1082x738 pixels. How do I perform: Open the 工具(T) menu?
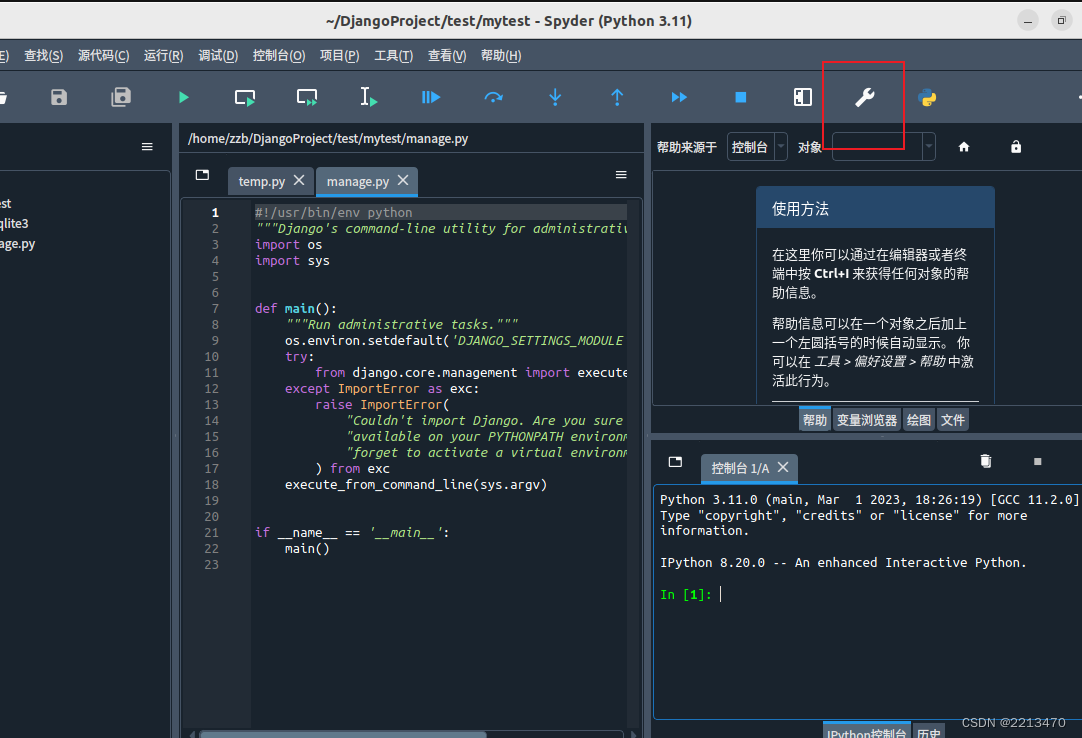[393, 56]
